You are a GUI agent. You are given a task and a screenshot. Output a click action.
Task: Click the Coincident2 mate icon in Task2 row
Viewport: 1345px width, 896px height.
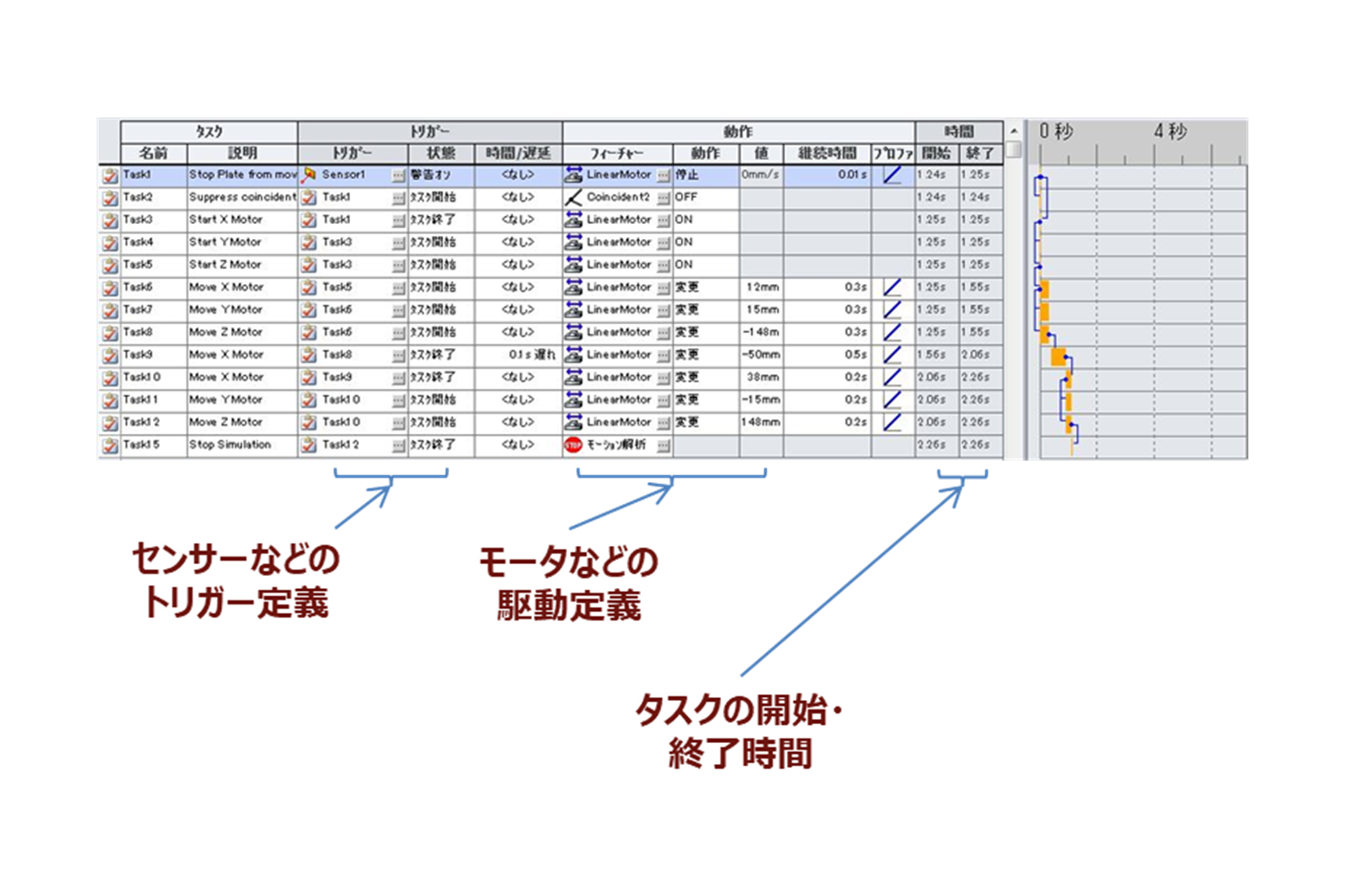coord(573,197)
